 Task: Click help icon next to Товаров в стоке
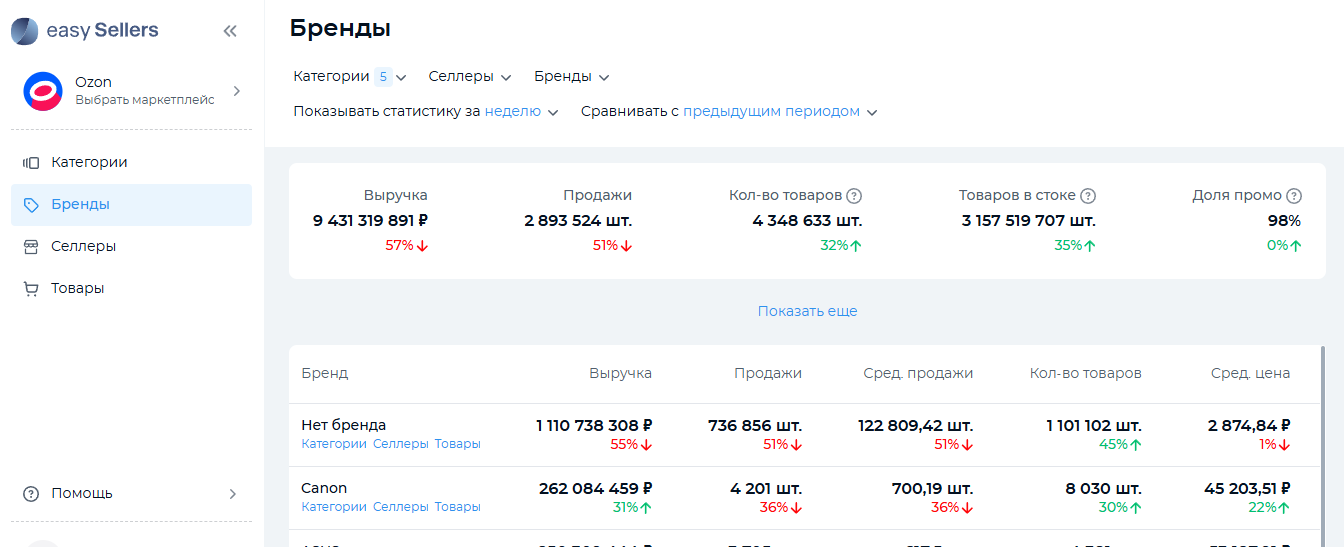1088,196
